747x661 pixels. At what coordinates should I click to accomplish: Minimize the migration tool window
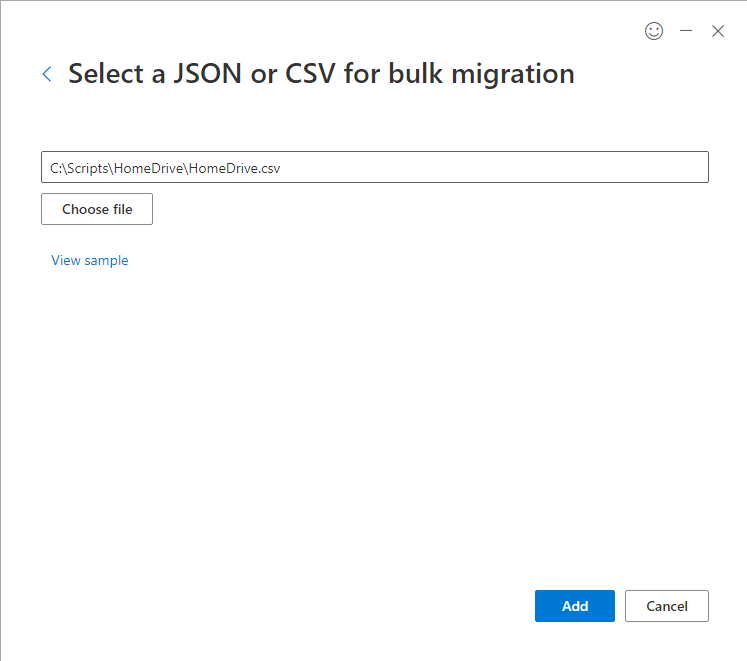[x=686, y=31]
